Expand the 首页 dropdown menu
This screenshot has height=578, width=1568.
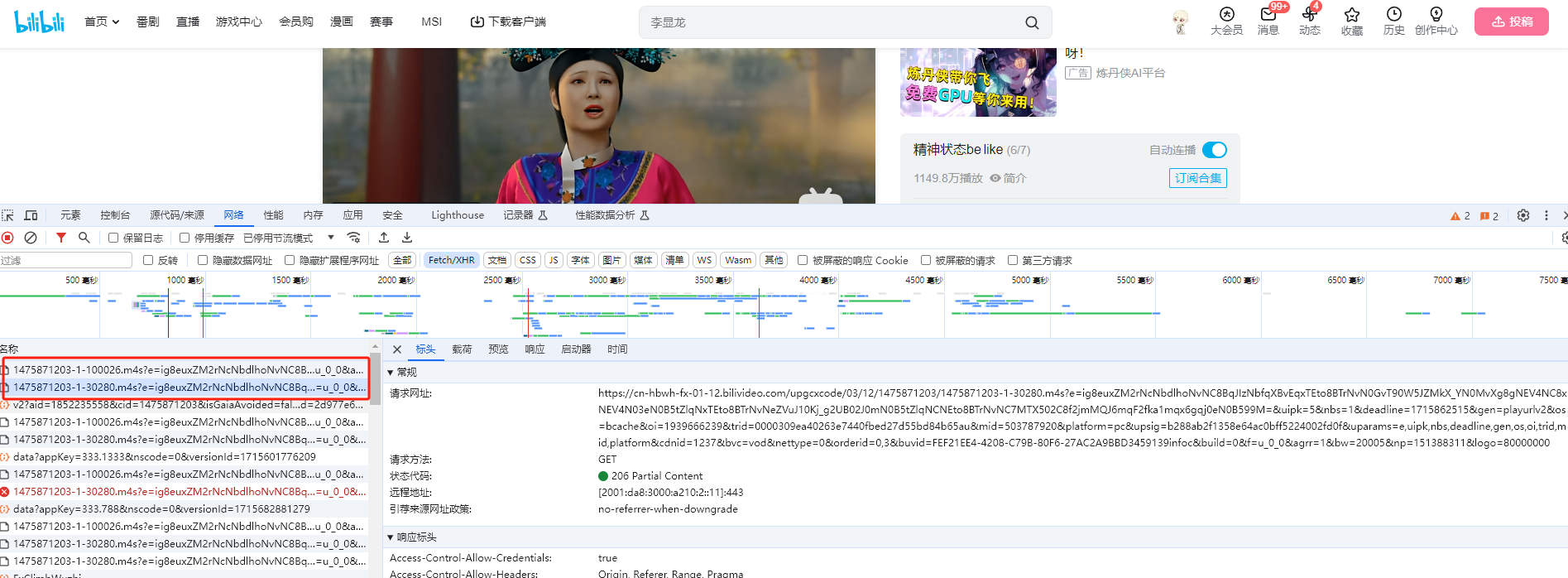(102, 22)
